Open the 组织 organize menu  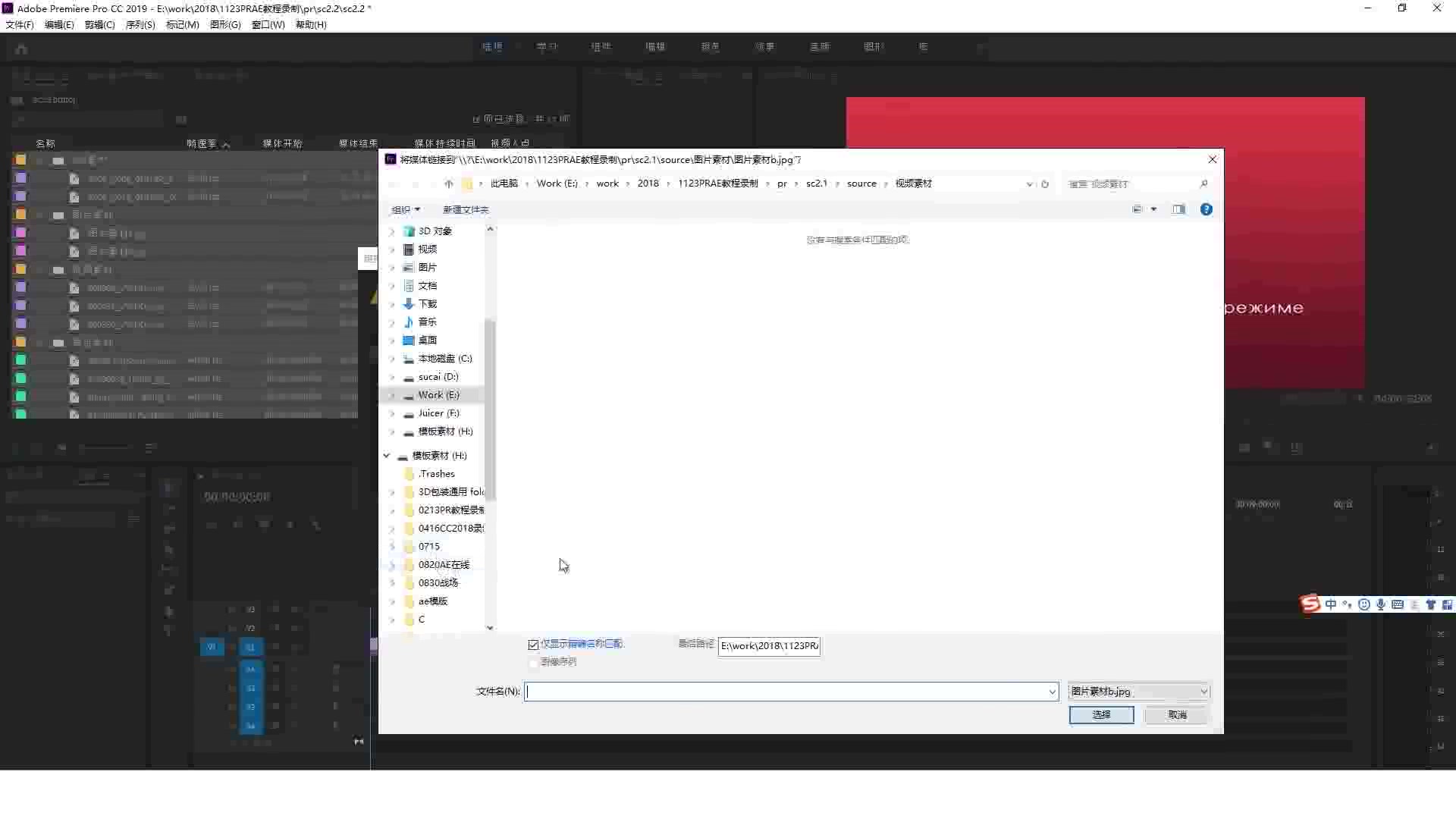[x=406, y=209]
